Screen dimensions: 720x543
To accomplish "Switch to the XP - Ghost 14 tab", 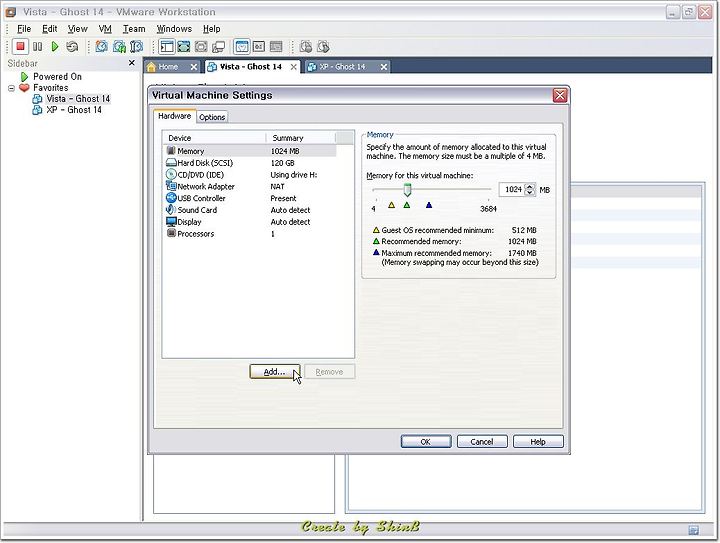I will click(x=342, y=67).
